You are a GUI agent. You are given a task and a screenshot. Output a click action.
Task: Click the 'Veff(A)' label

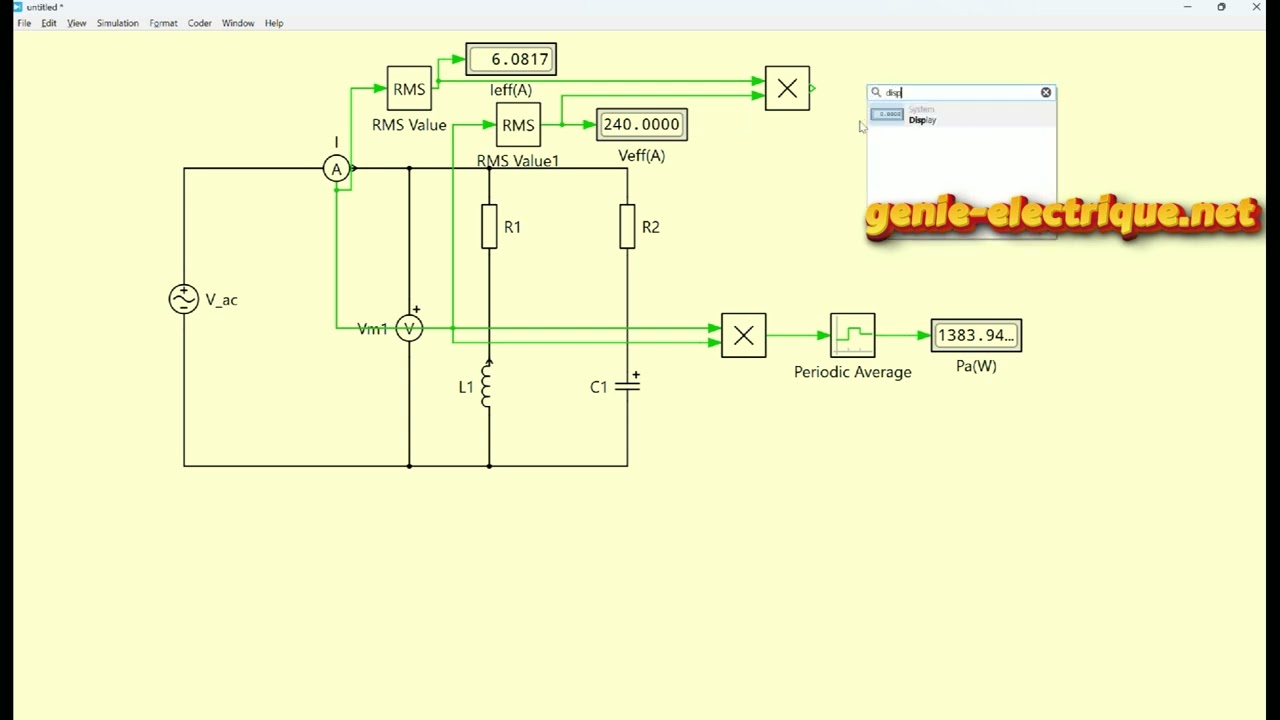(641, 156)
